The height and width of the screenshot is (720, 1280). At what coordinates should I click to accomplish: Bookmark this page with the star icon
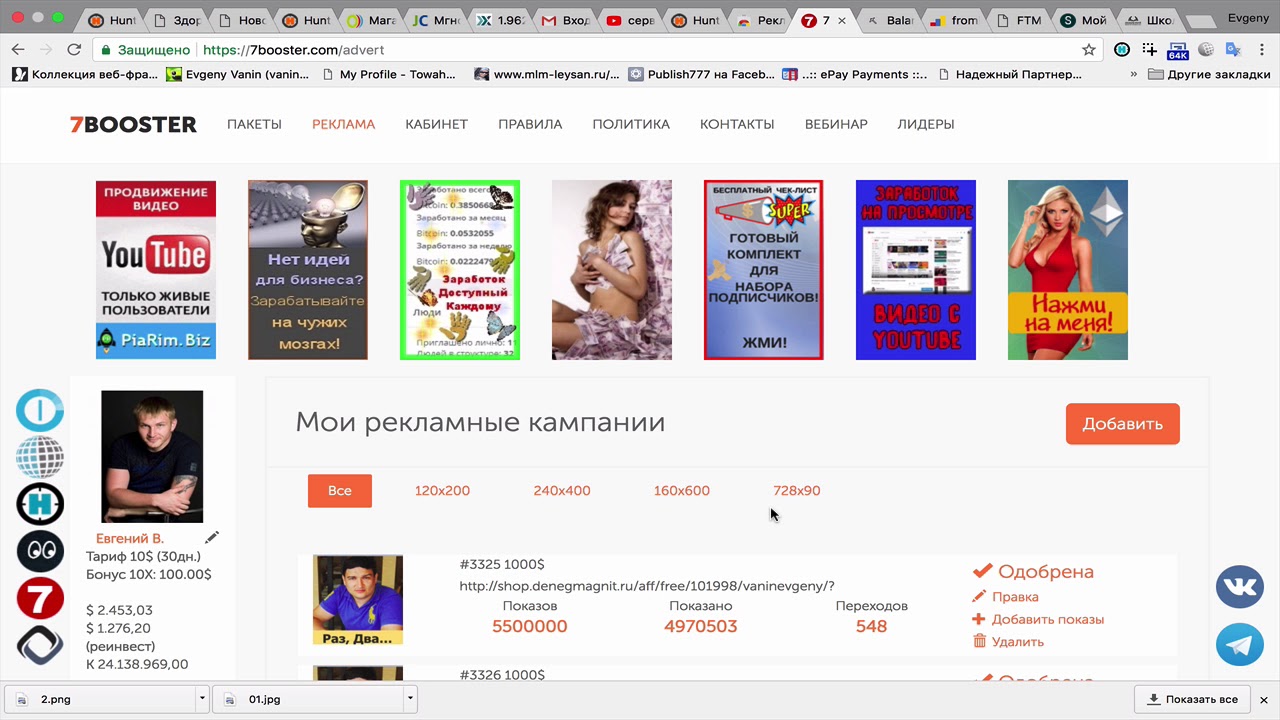[1089, 49]
